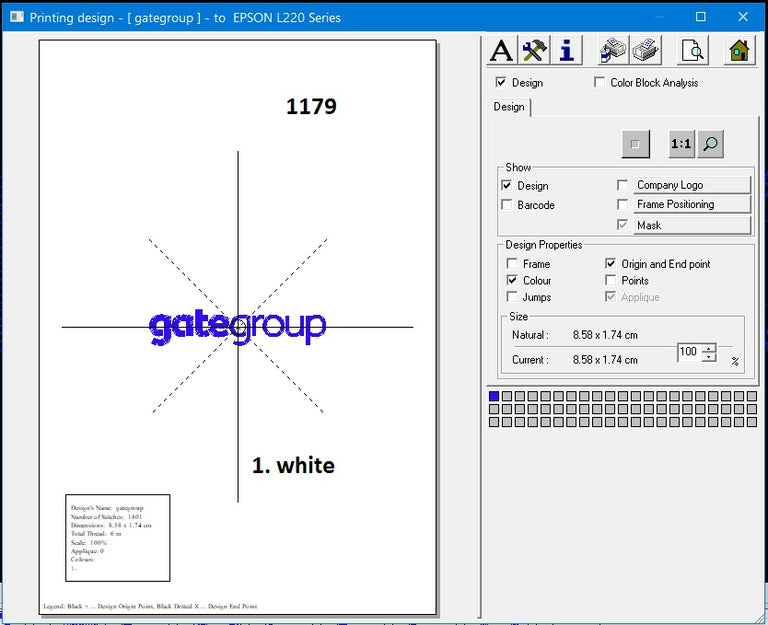Close the Printing design window

click(x=743, y=17)
